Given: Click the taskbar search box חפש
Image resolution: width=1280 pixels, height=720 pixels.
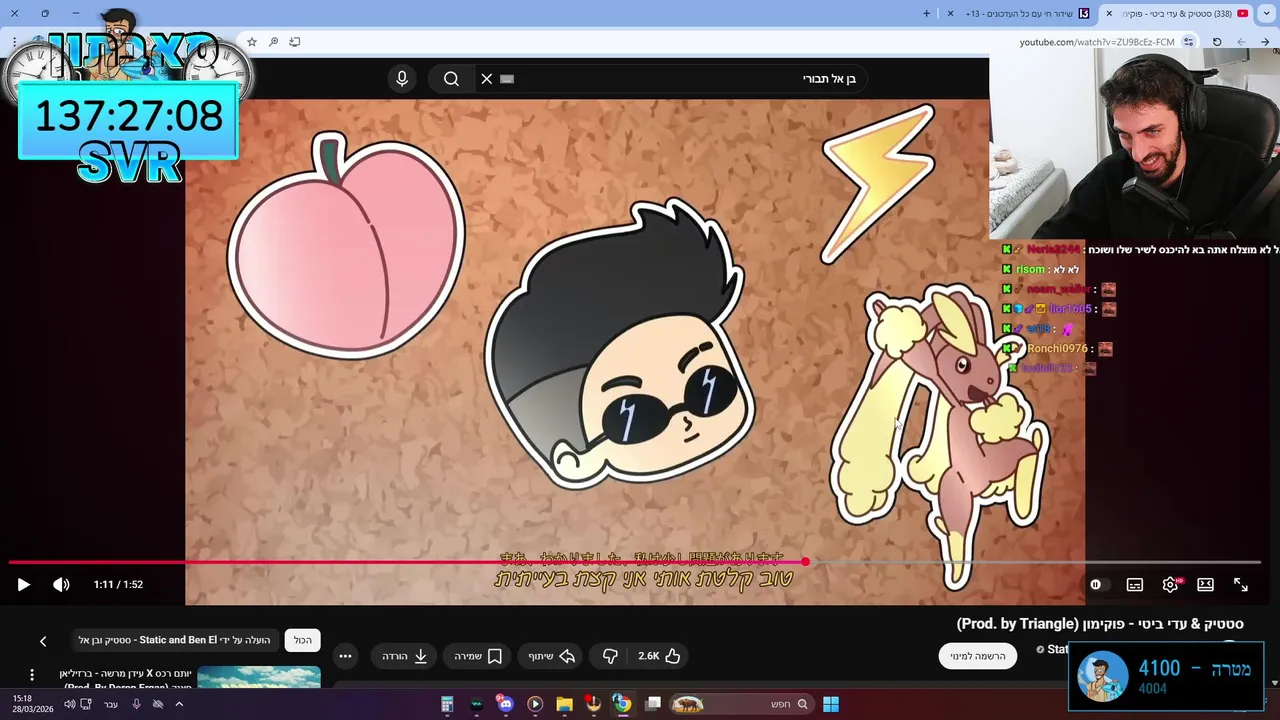Looking at the screenshot, I should 741,704.
